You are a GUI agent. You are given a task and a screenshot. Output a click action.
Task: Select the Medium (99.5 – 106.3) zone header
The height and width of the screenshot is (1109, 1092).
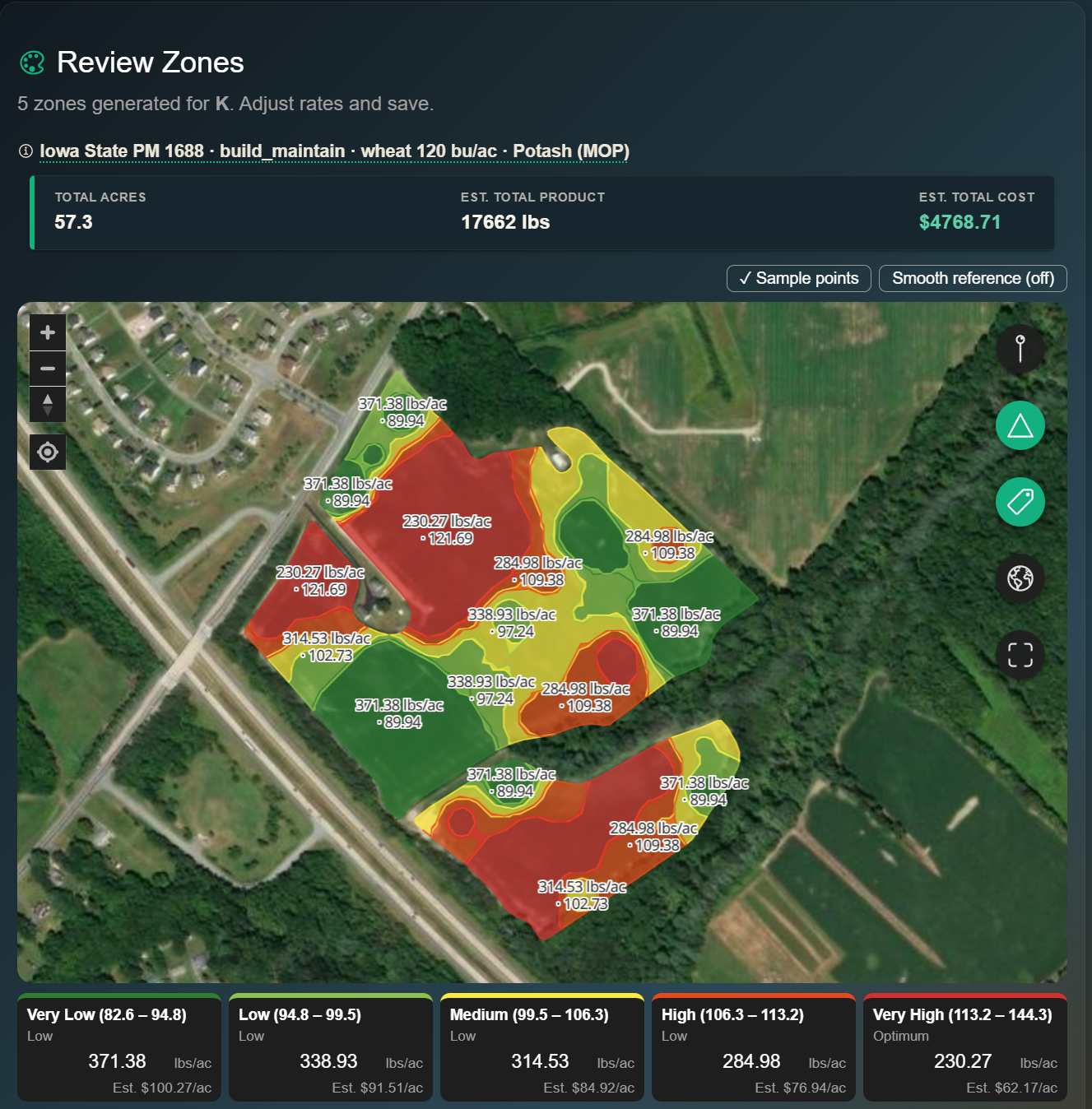(x=529, y=1014)
